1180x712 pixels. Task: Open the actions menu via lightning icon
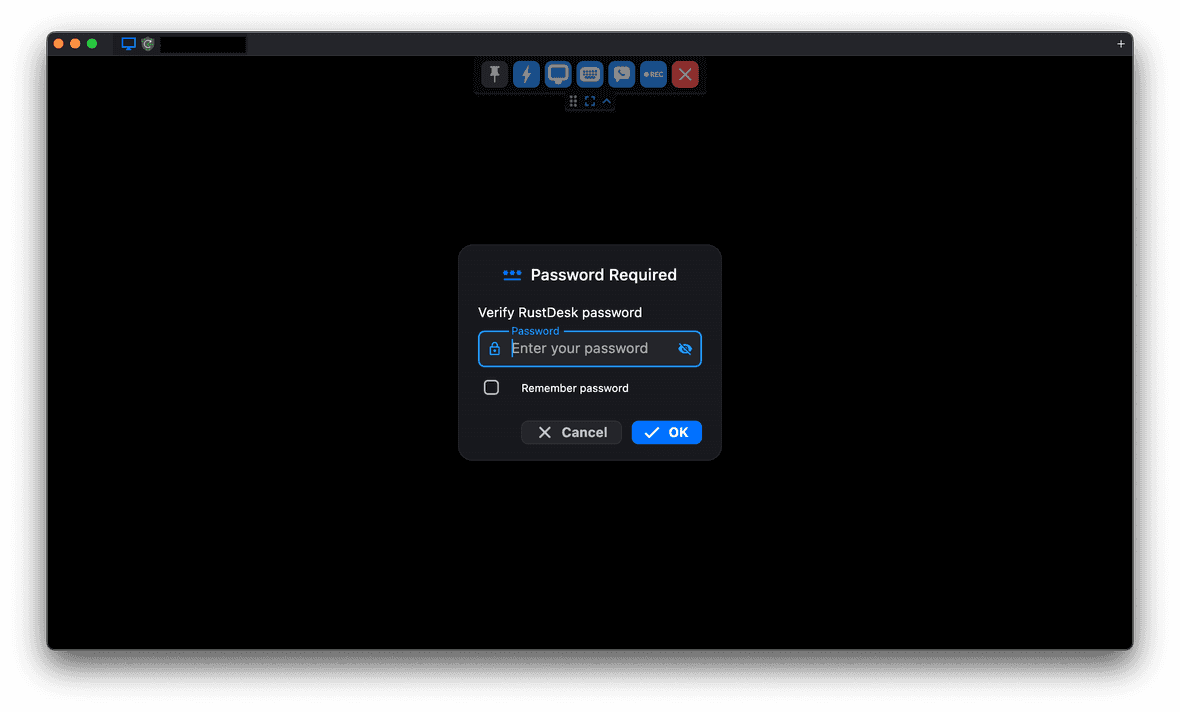pos(526,74)
